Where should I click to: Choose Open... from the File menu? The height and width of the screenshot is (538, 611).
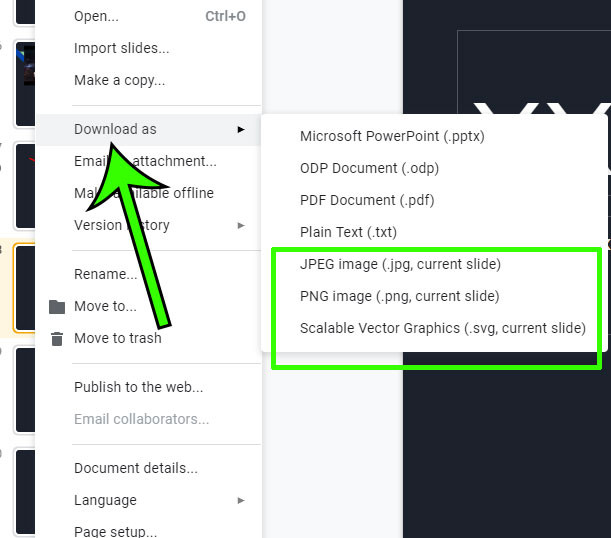point(96,17)
